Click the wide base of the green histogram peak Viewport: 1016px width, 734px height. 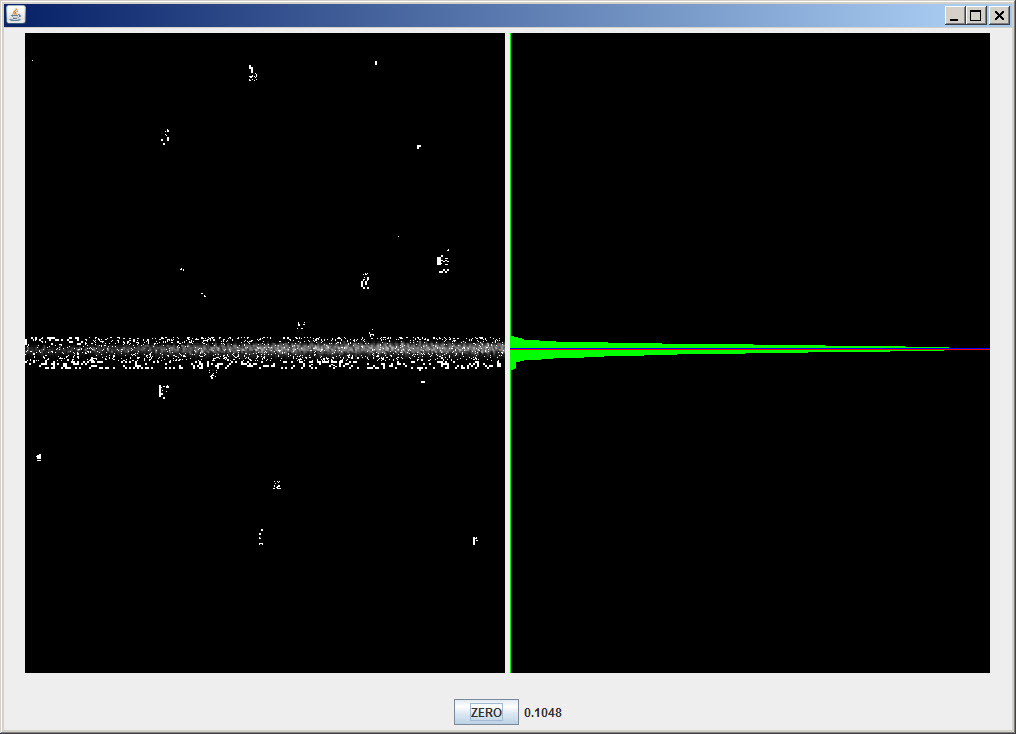pos(530,348)
